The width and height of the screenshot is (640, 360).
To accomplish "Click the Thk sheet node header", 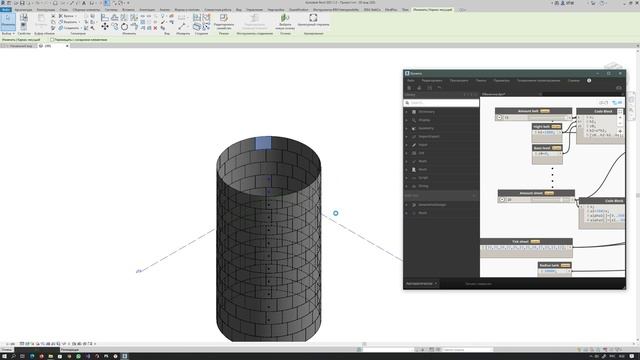I will coord(526,242).
